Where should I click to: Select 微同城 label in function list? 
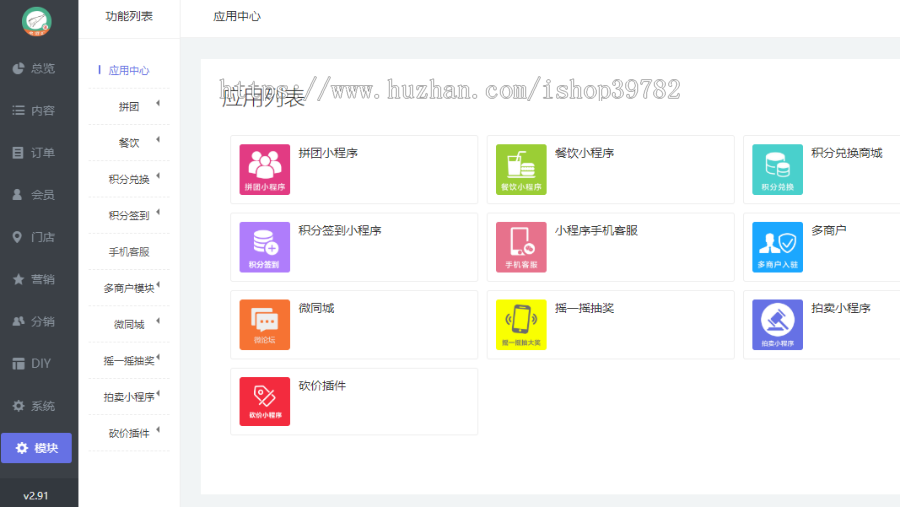coord(129,324)
